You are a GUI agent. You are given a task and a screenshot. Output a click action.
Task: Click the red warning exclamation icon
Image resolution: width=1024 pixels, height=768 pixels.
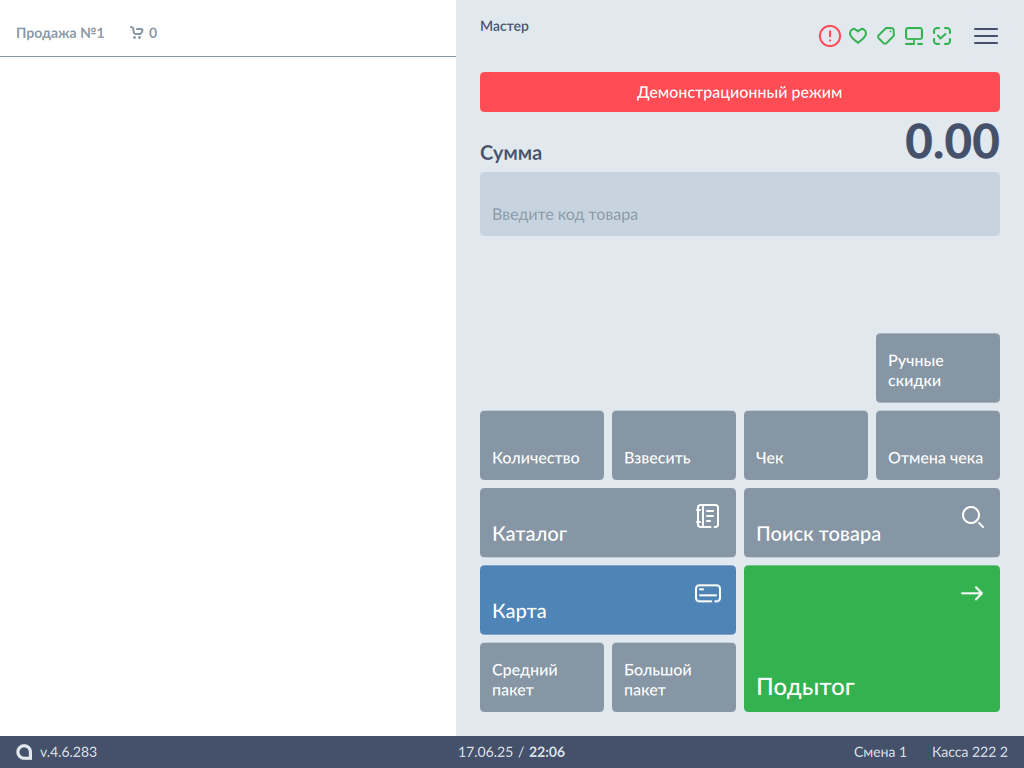[830, 36]
